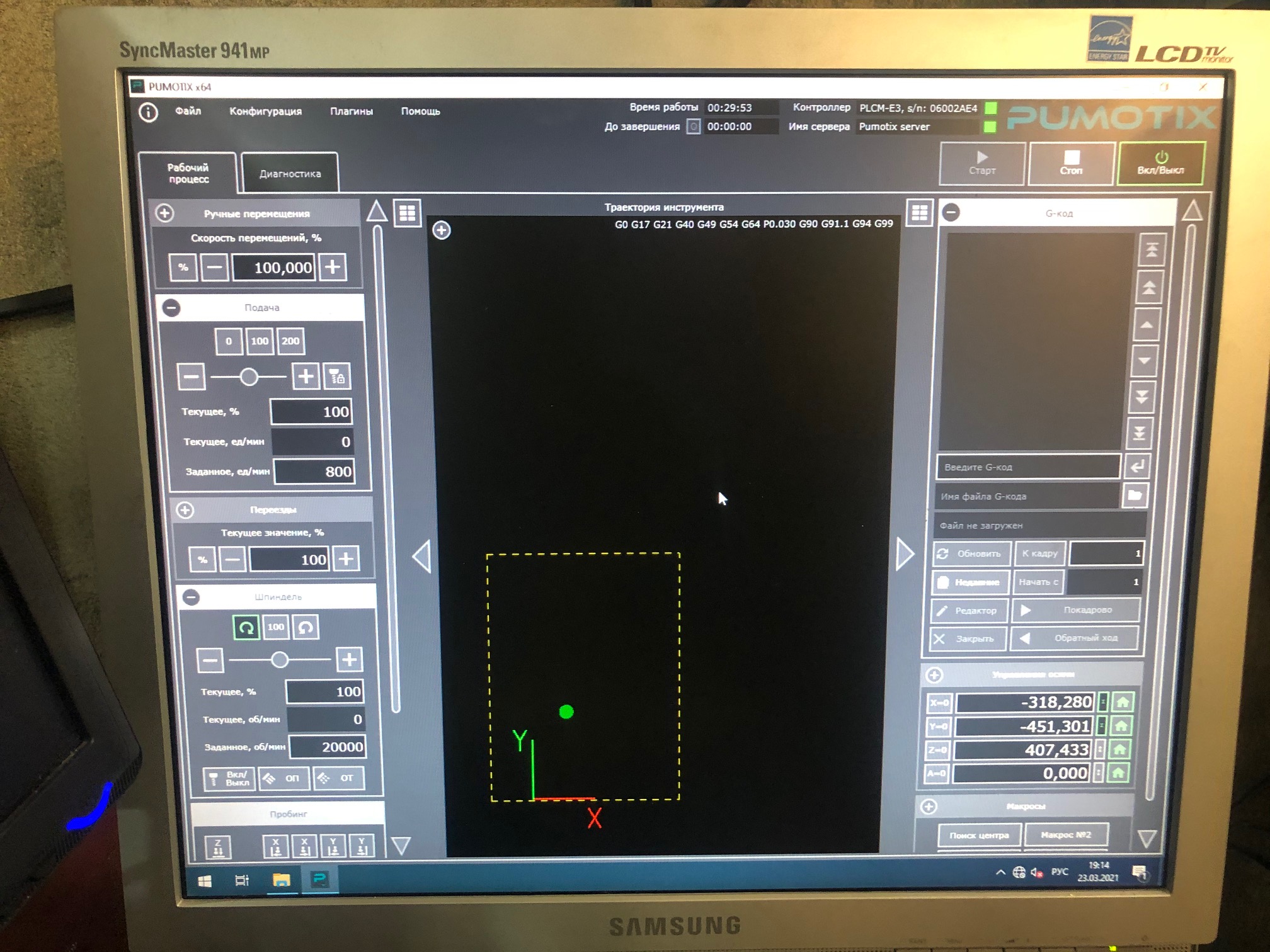Toggle spindle Вкл/Выкл button
This screenshot has width=1270, height=952.
coord(229,779)
